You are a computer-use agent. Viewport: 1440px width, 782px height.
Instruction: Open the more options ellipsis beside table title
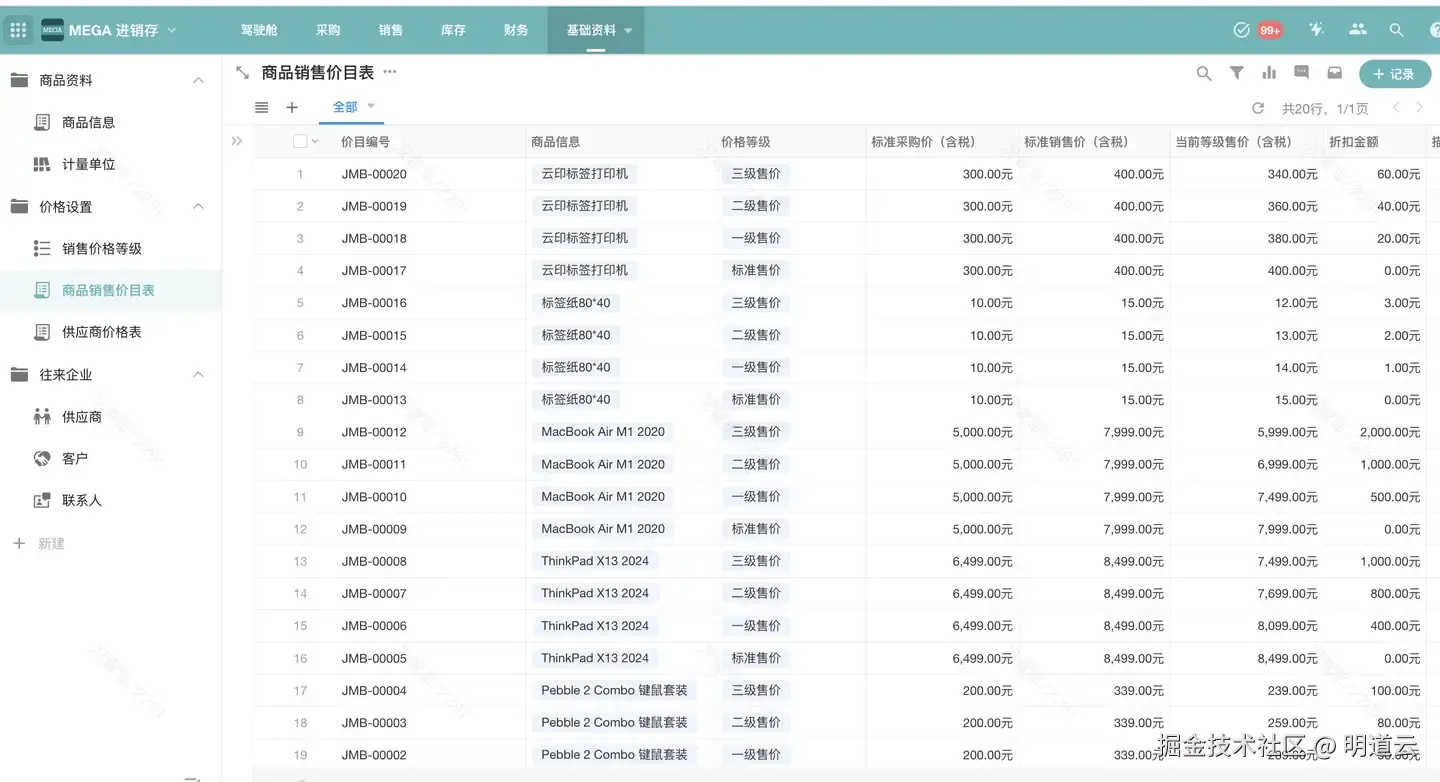point(390,72)
